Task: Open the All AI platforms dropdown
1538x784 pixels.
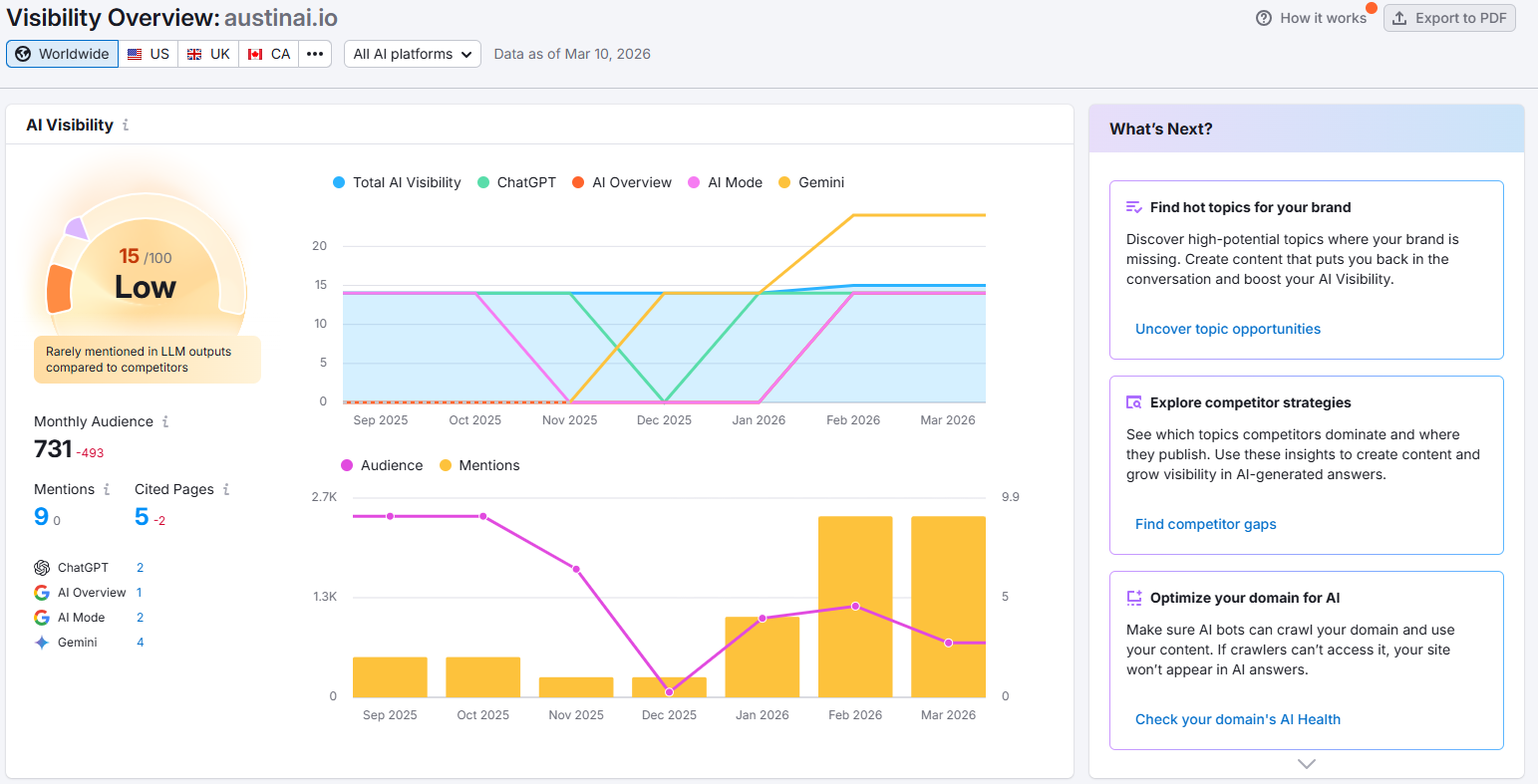Action: 413,54
